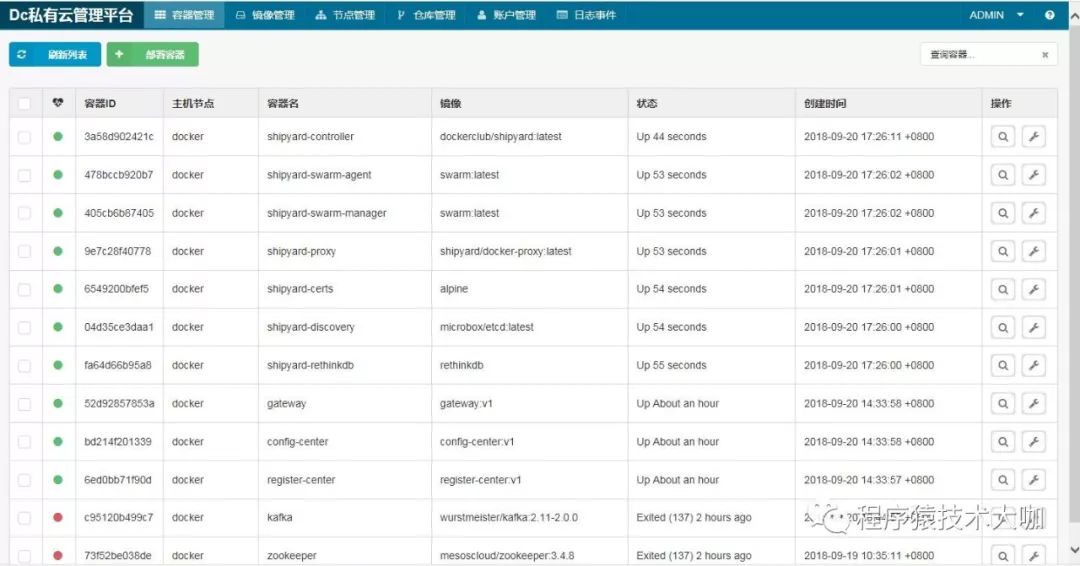Screen dimensions: 1080x566
Task: Check the register-center row checkbox
Action: tap(24, 480)
